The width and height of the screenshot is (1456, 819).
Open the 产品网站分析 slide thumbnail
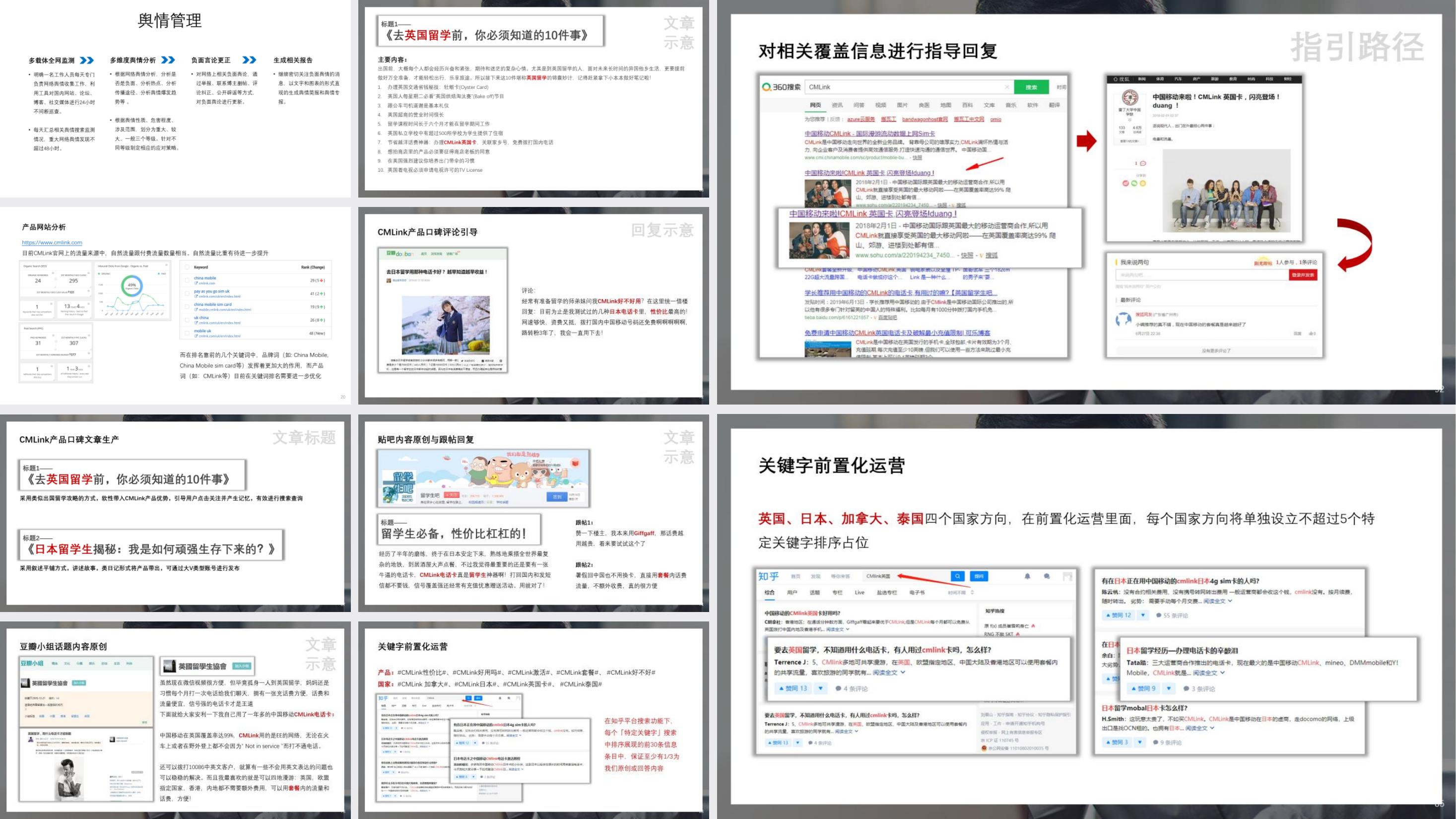point(175,306)
